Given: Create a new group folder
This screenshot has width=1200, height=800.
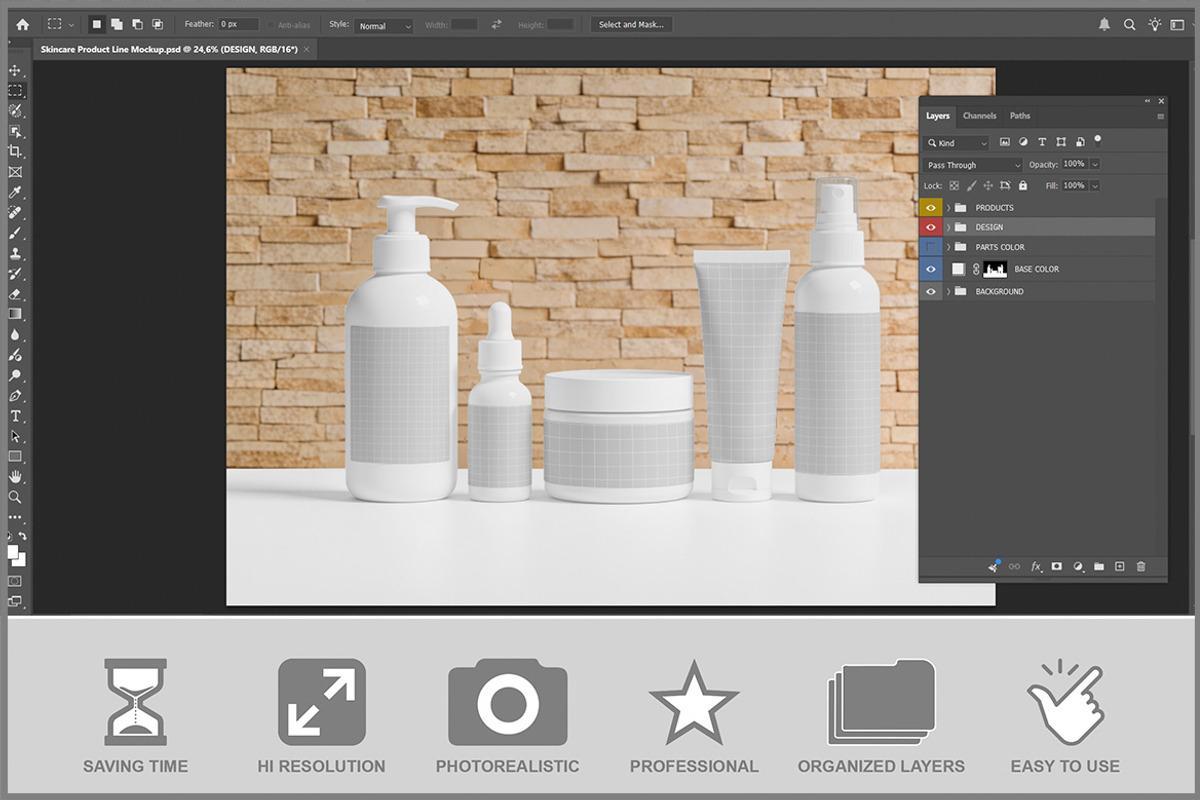Looking at the screenshot, I should [x=1099, y=567].
